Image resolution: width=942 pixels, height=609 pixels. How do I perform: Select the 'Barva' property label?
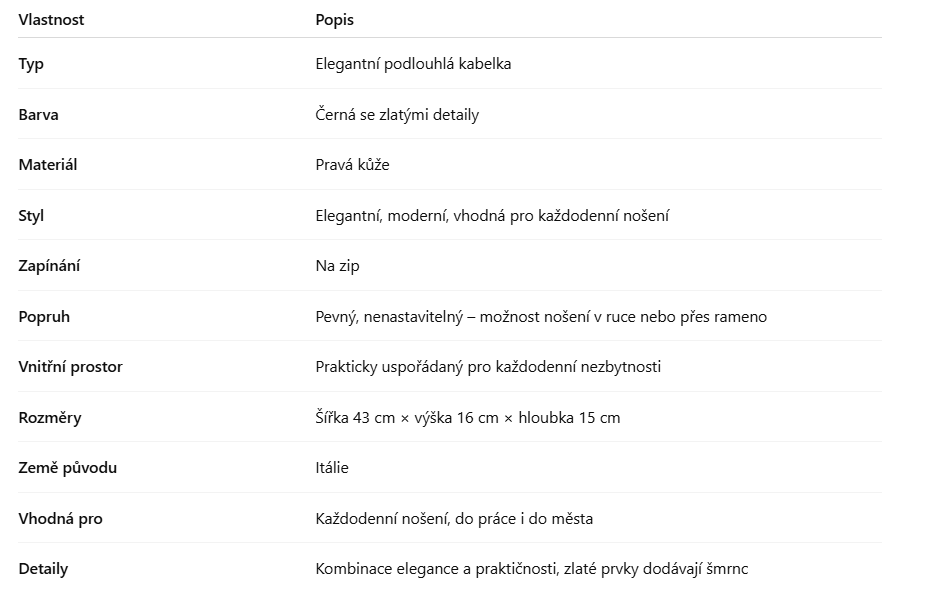[38, 115]
